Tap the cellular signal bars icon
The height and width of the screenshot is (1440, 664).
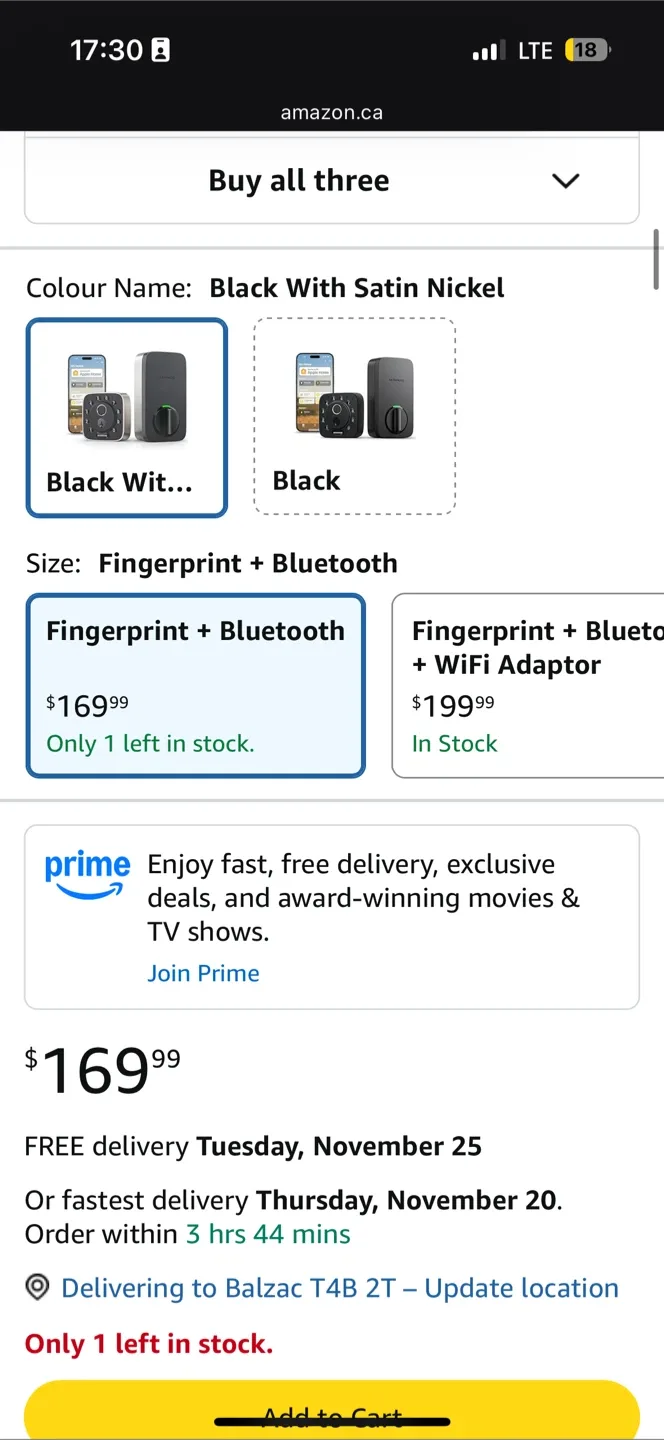pos(488,50)
